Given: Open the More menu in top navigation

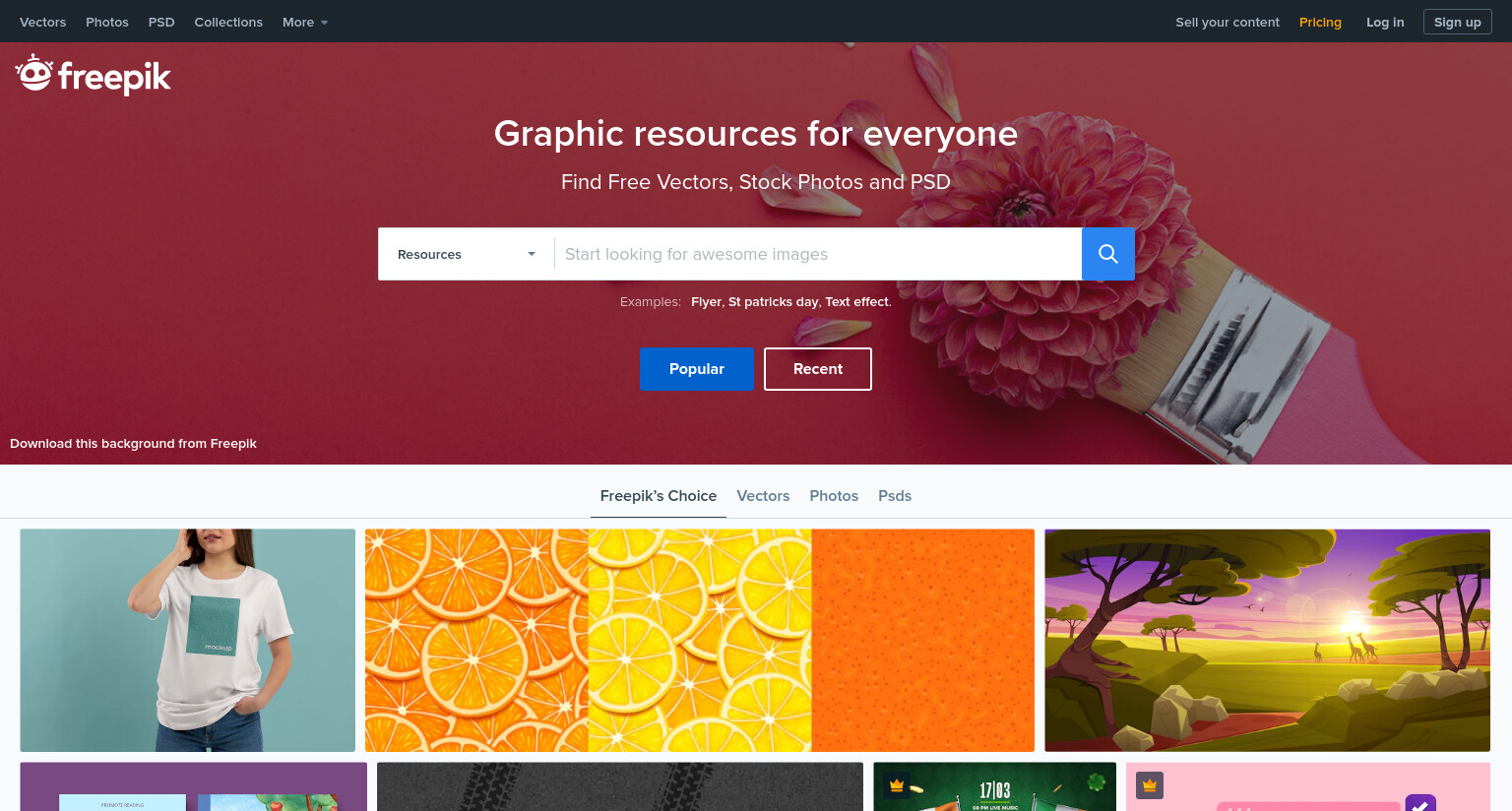Looking at the screenshot, I should coord(305,22).
